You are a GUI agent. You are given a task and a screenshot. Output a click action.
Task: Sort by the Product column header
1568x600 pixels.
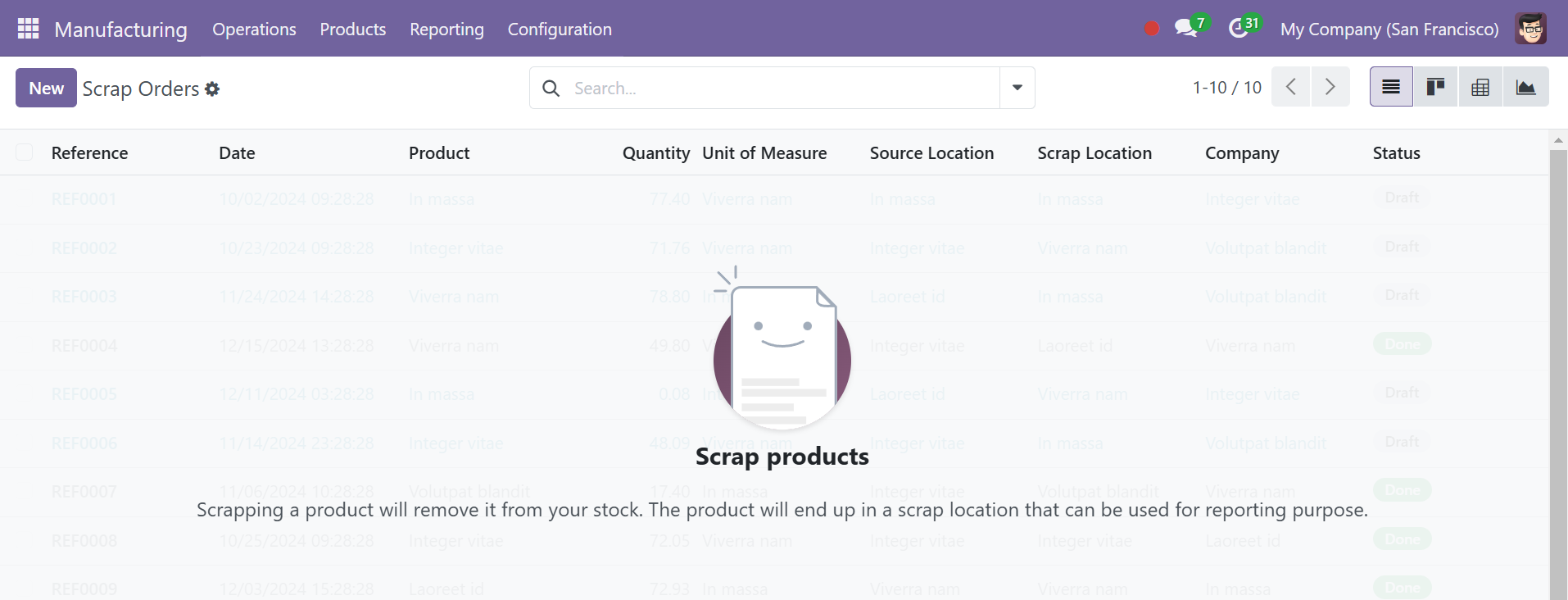[439, 153]
